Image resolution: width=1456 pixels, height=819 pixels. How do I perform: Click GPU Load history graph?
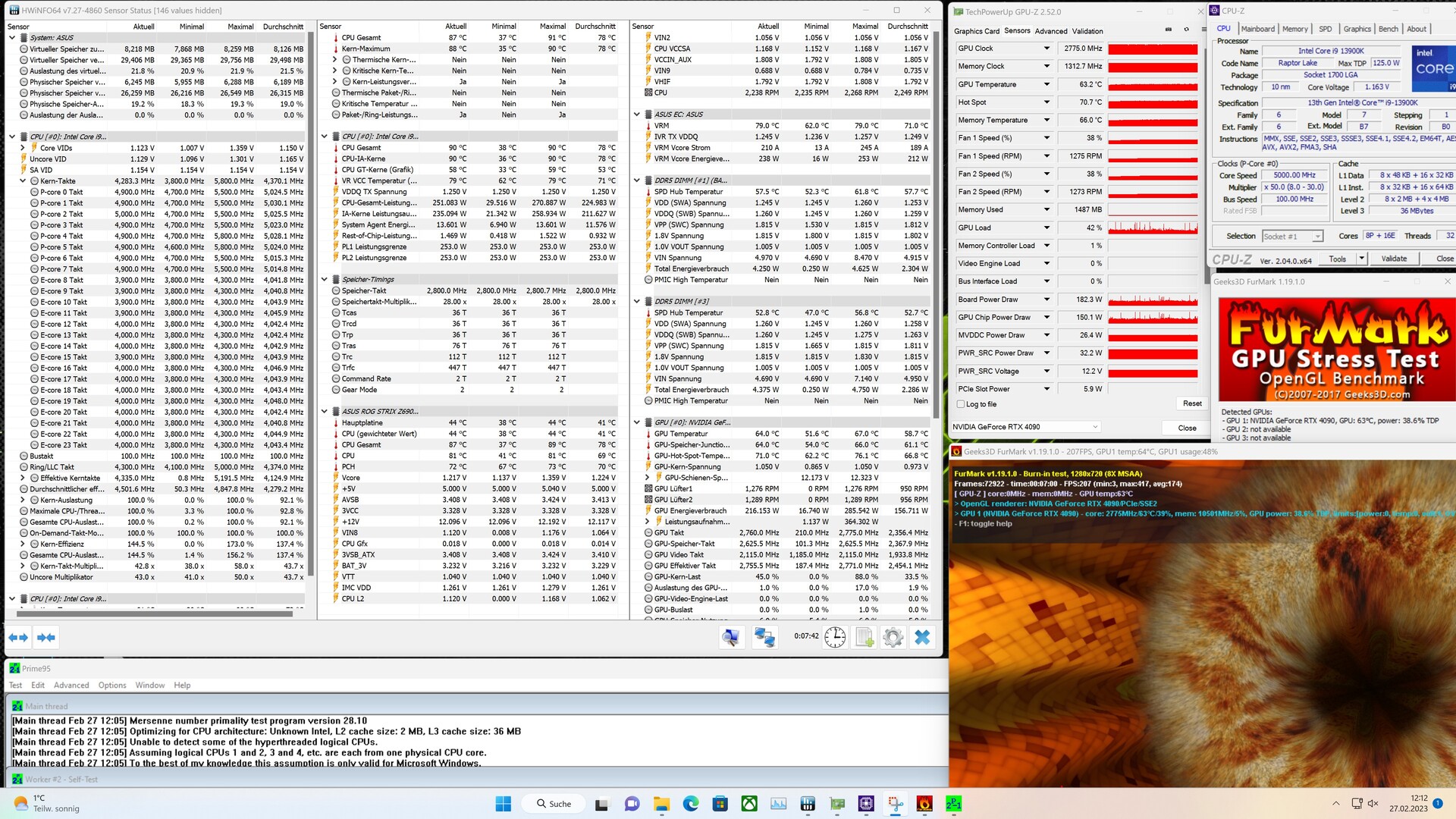pyautogui.click(x=1153, y=227)
